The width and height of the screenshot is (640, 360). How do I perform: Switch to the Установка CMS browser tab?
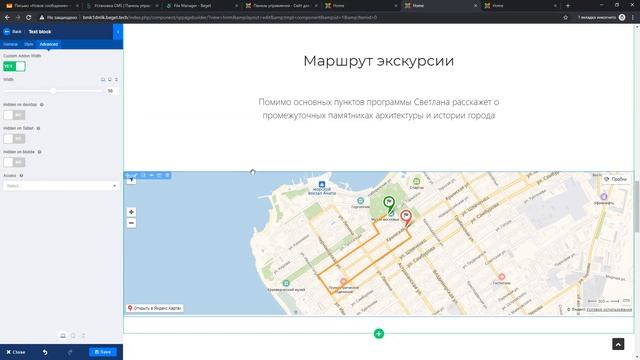click(x=123, y=6)
